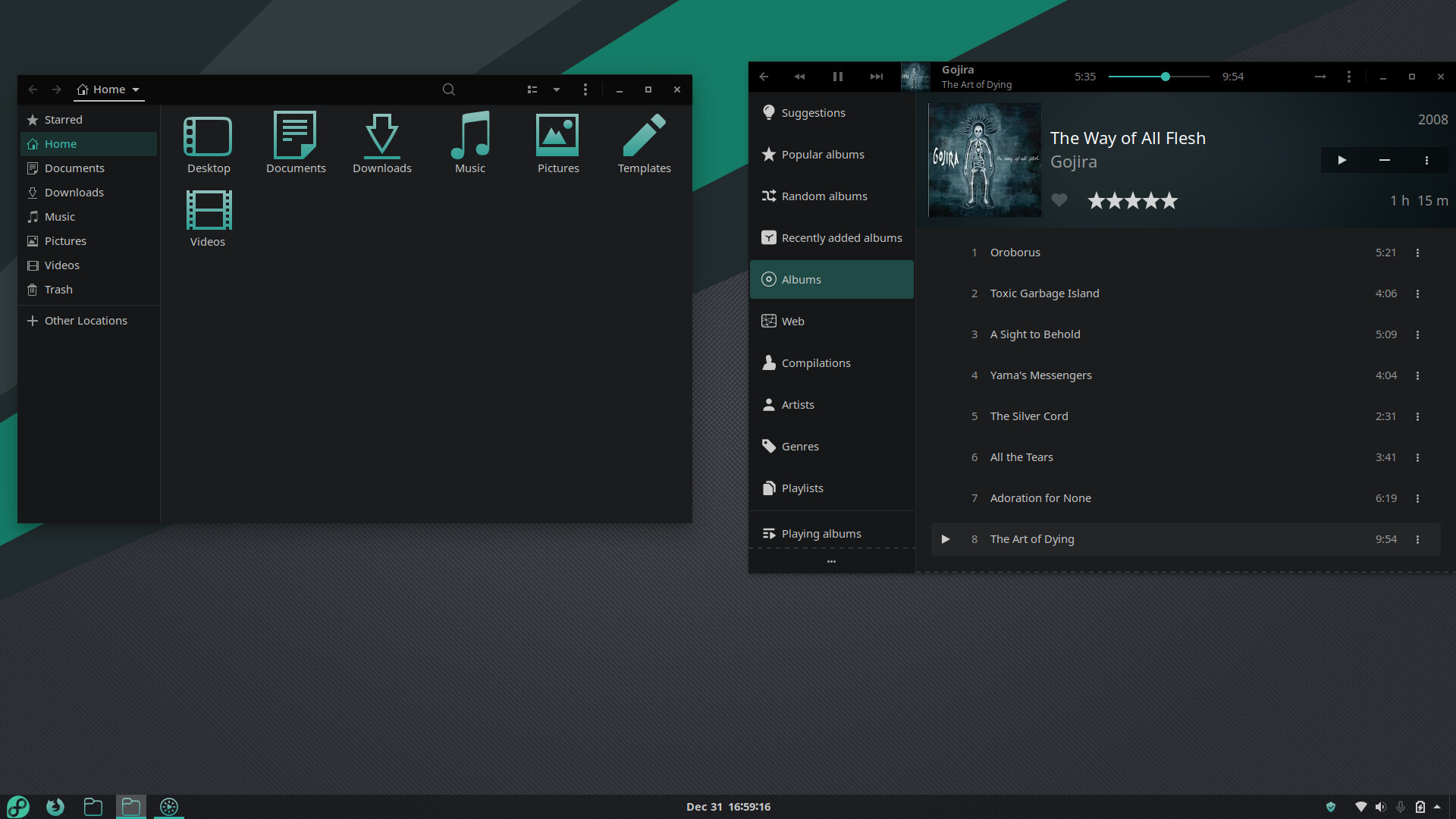The width and height of the screenshot is (1456, 819).
Task: Go to previous track
Action: (799, 77)
